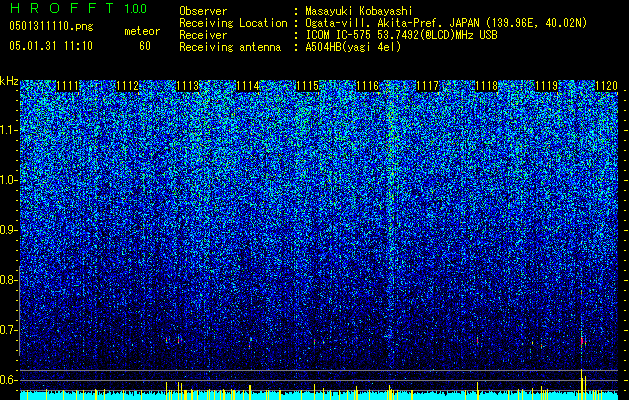This screenshot has width=629, height=400.
Task: Click time marker 1112
Action: point(128,86)
